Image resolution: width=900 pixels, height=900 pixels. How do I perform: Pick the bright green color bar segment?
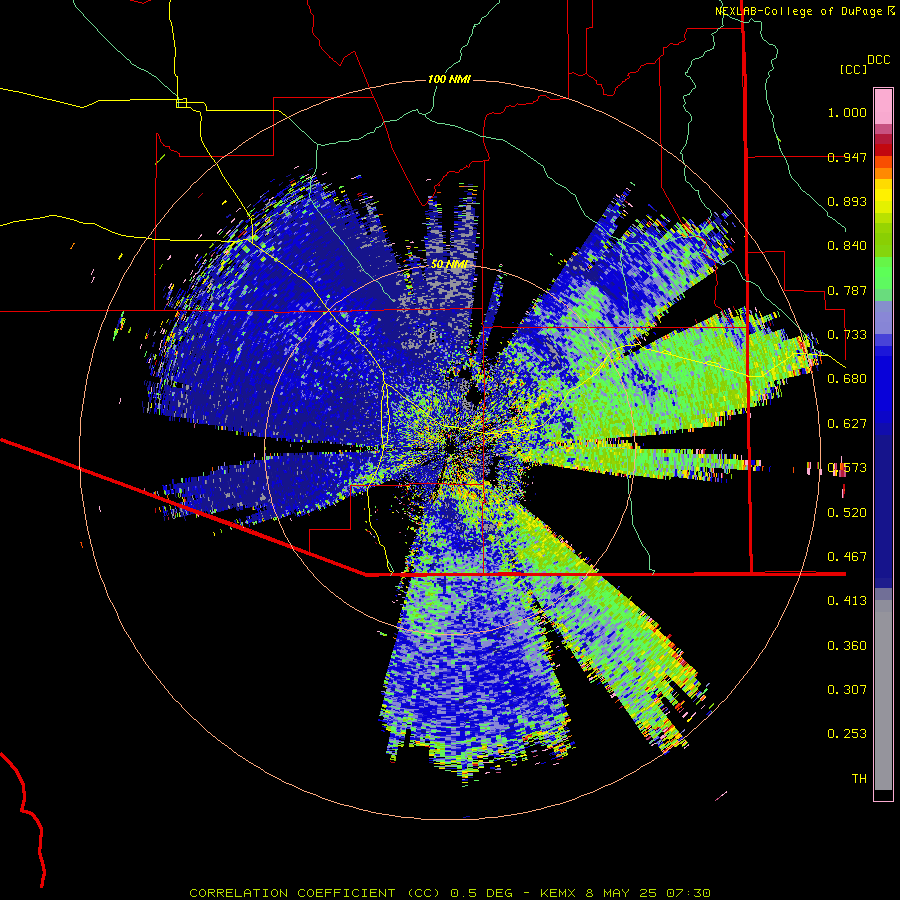[883, 273]
